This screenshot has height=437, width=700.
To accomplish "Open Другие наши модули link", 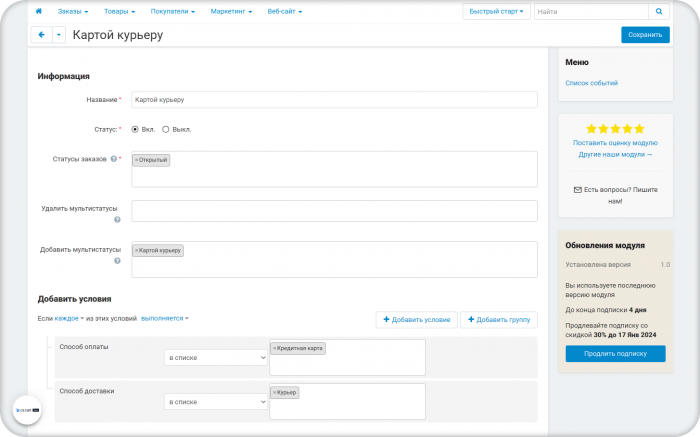I will click(x=615, y=154).
